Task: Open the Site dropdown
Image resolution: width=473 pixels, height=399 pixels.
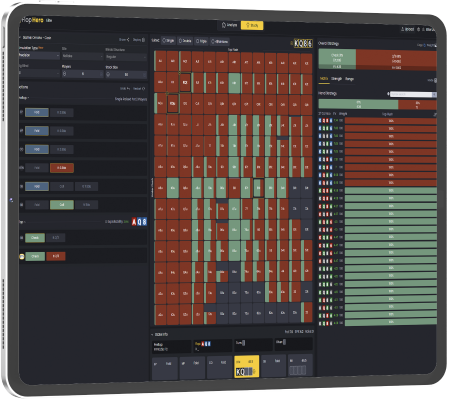Action: [82, 56]
